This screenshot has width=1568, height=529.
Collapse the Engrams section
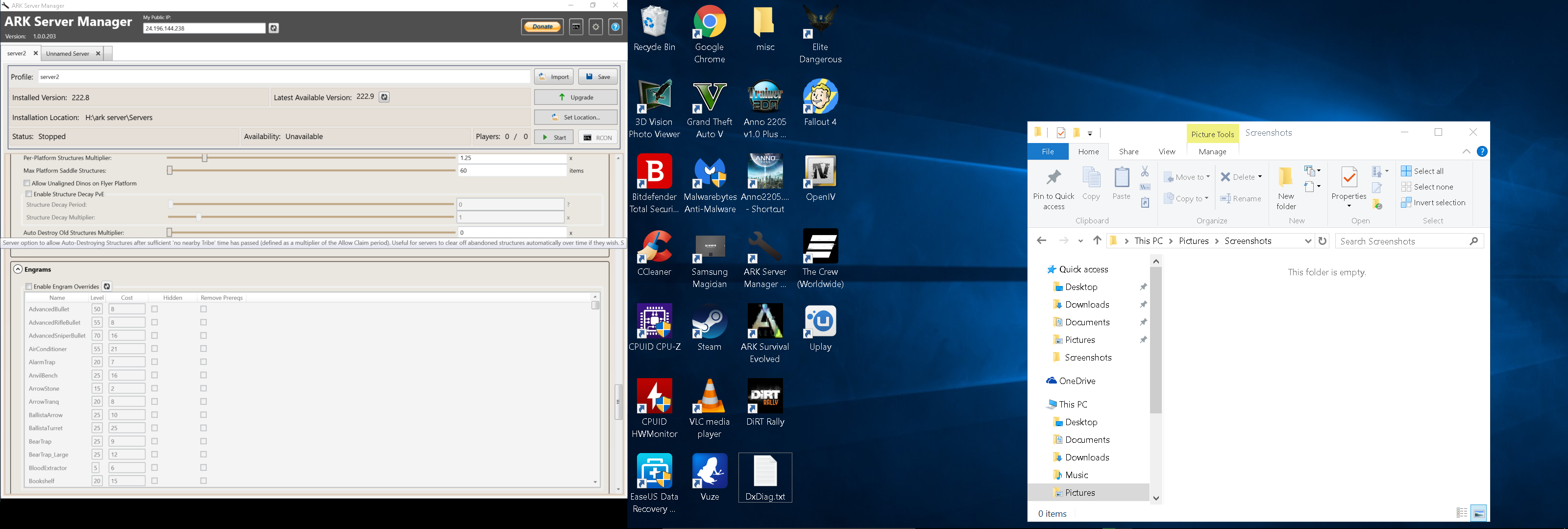tap(18, 269)
